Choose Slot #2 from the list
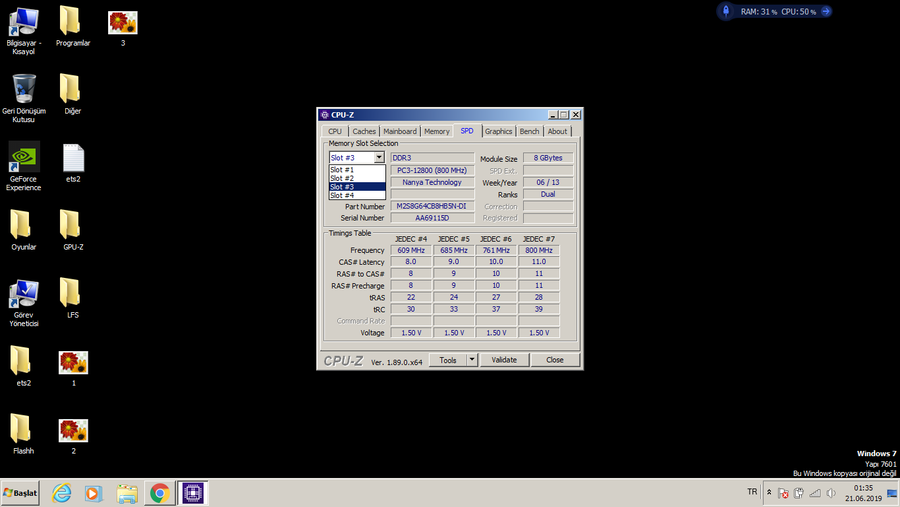 point(357,178)
